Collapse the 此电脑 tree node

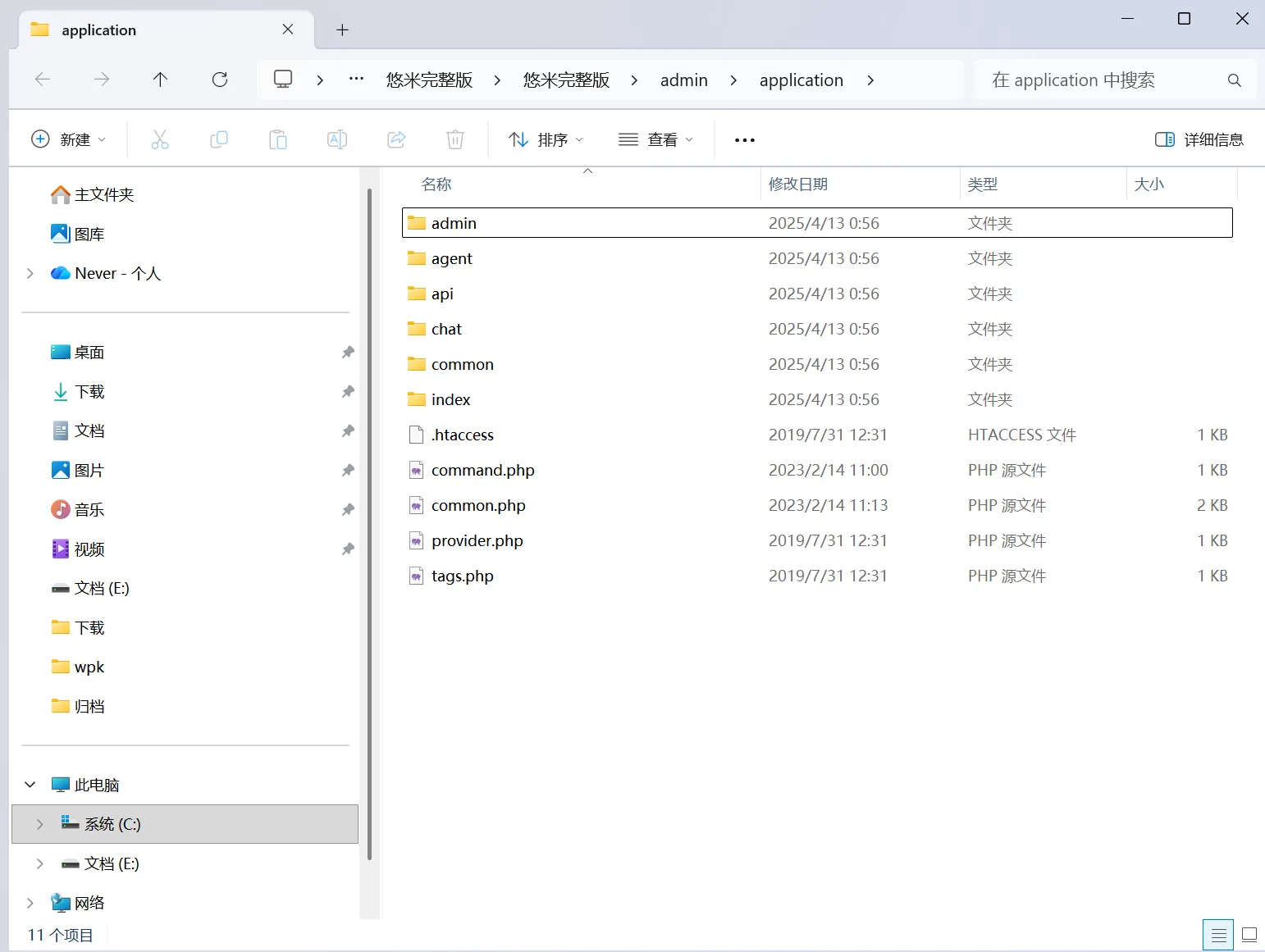(30, 785)
